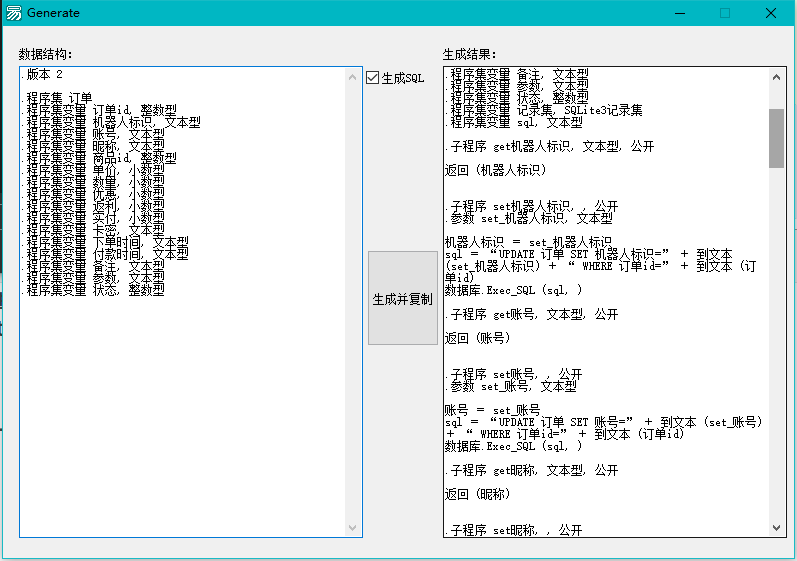This screenshot has width=797, height=561.
Task: Click the 生成结果 scrollbar thumb
Action: pyautogui.click(x=777, y=138)
